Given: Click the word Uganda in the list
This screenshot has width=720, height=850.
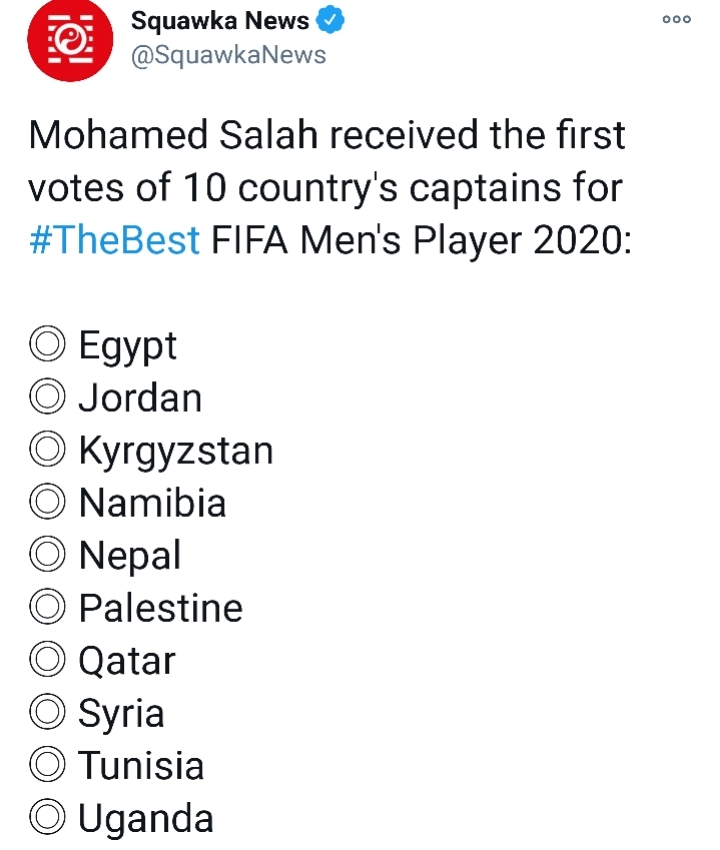Looking at the screenshot, I should 146,819.
